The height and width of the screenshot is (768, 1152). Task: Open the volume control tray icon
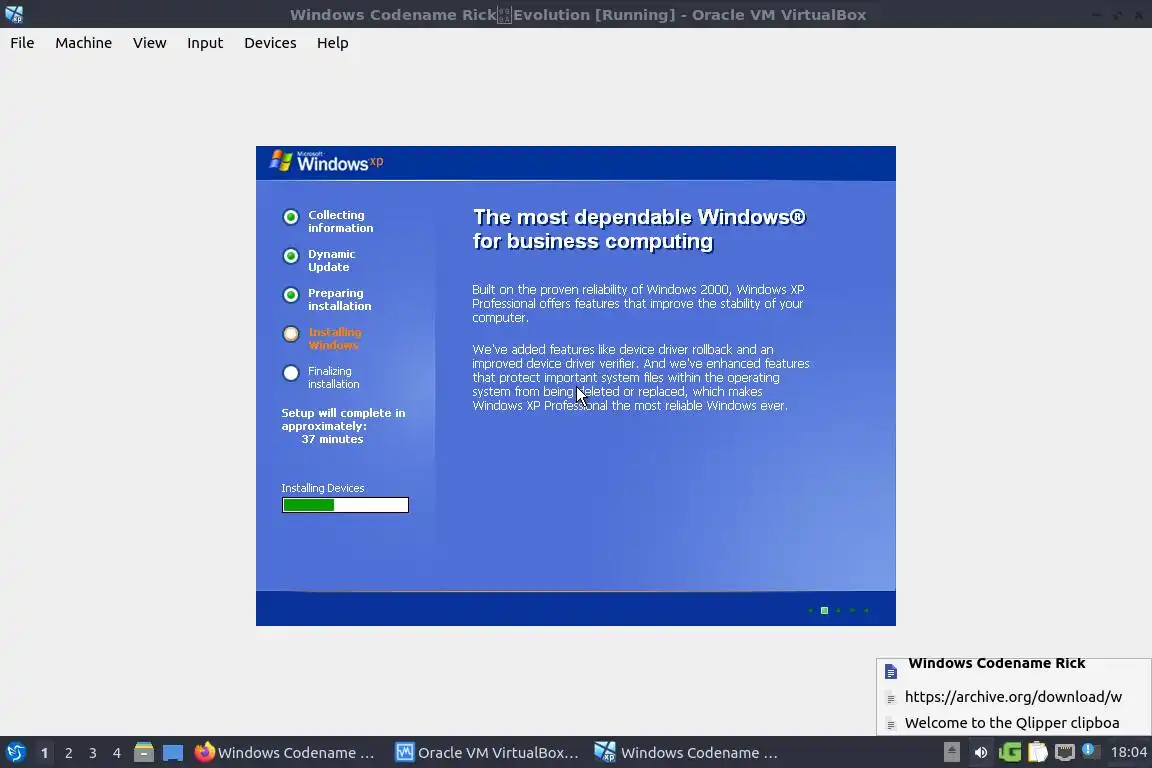pos(981,752)
